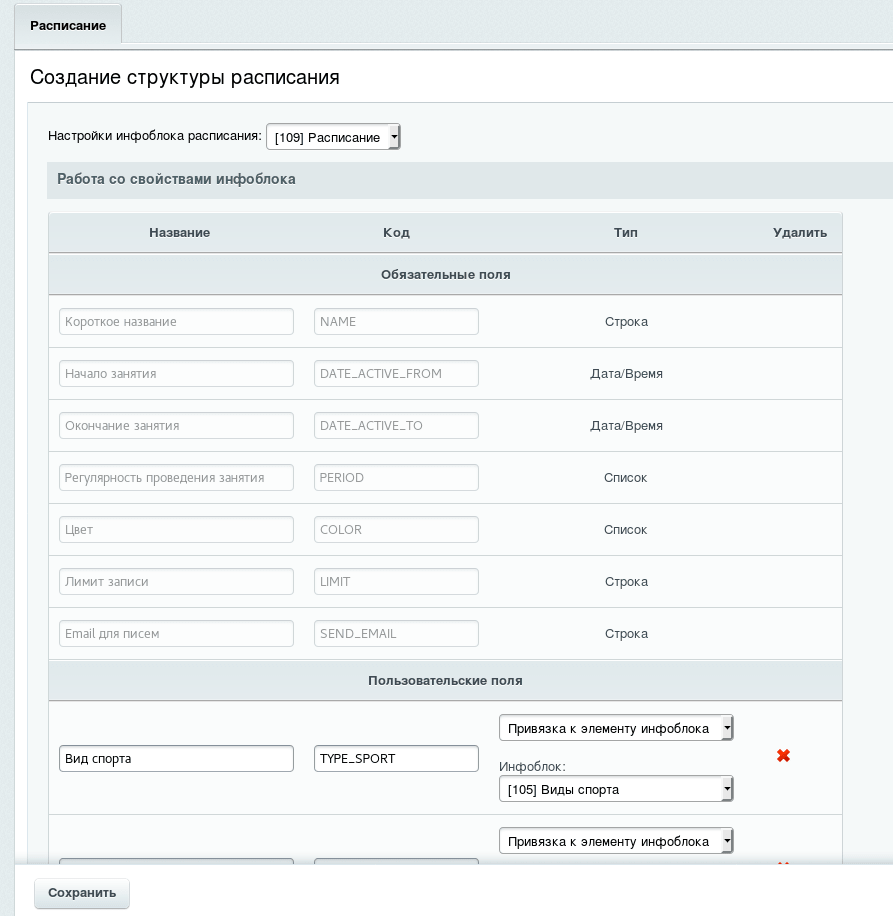Open the schedule infoblock dropdown [109] Расписание
Image resolution: width=893 pixels, height=916 pixels.
tap(333, 137)
